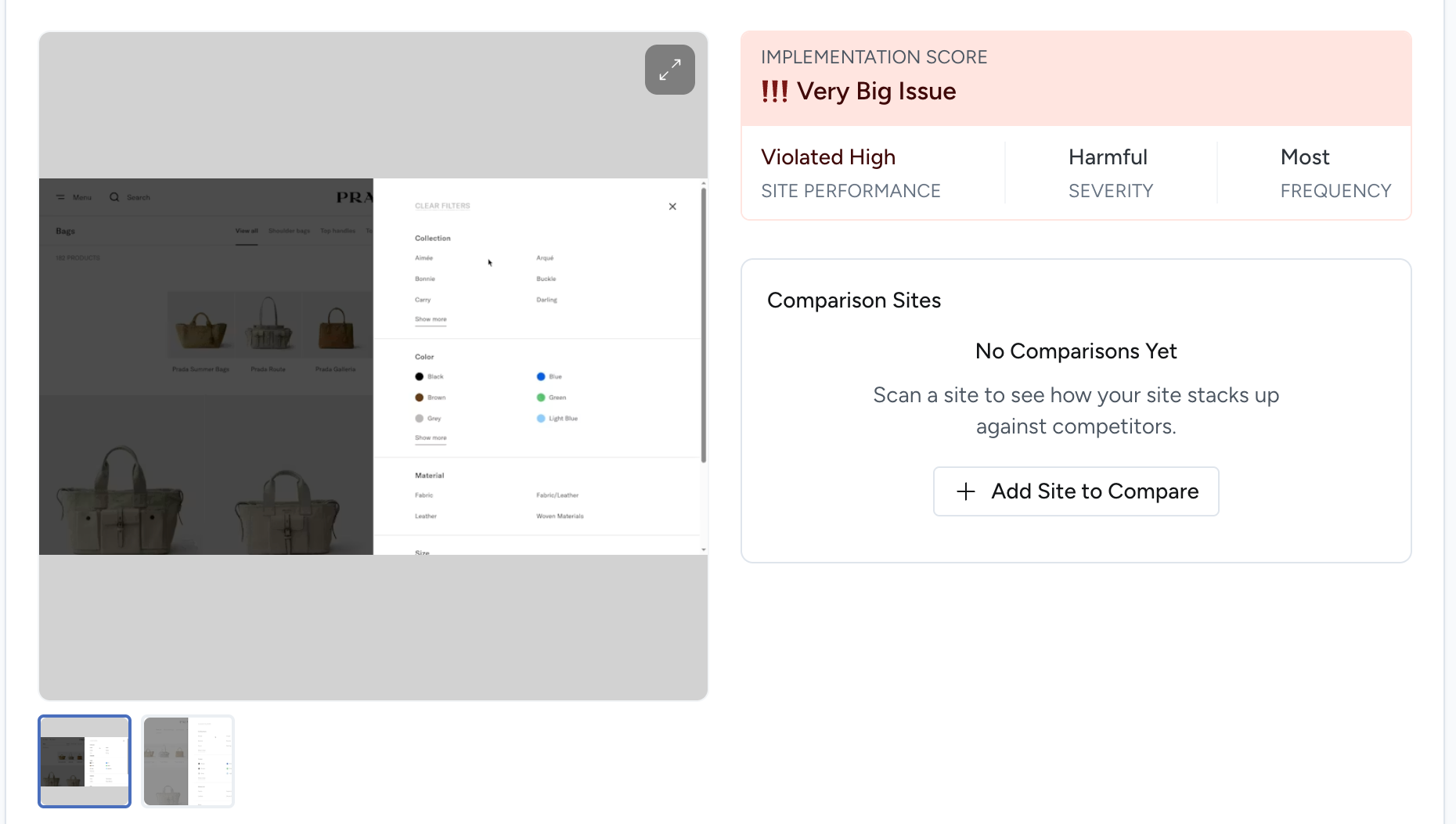Viewport: 1456px width, 824px height.
Task: Switch to the Shoulder bags tab
Action: click(x=289, y=231)
